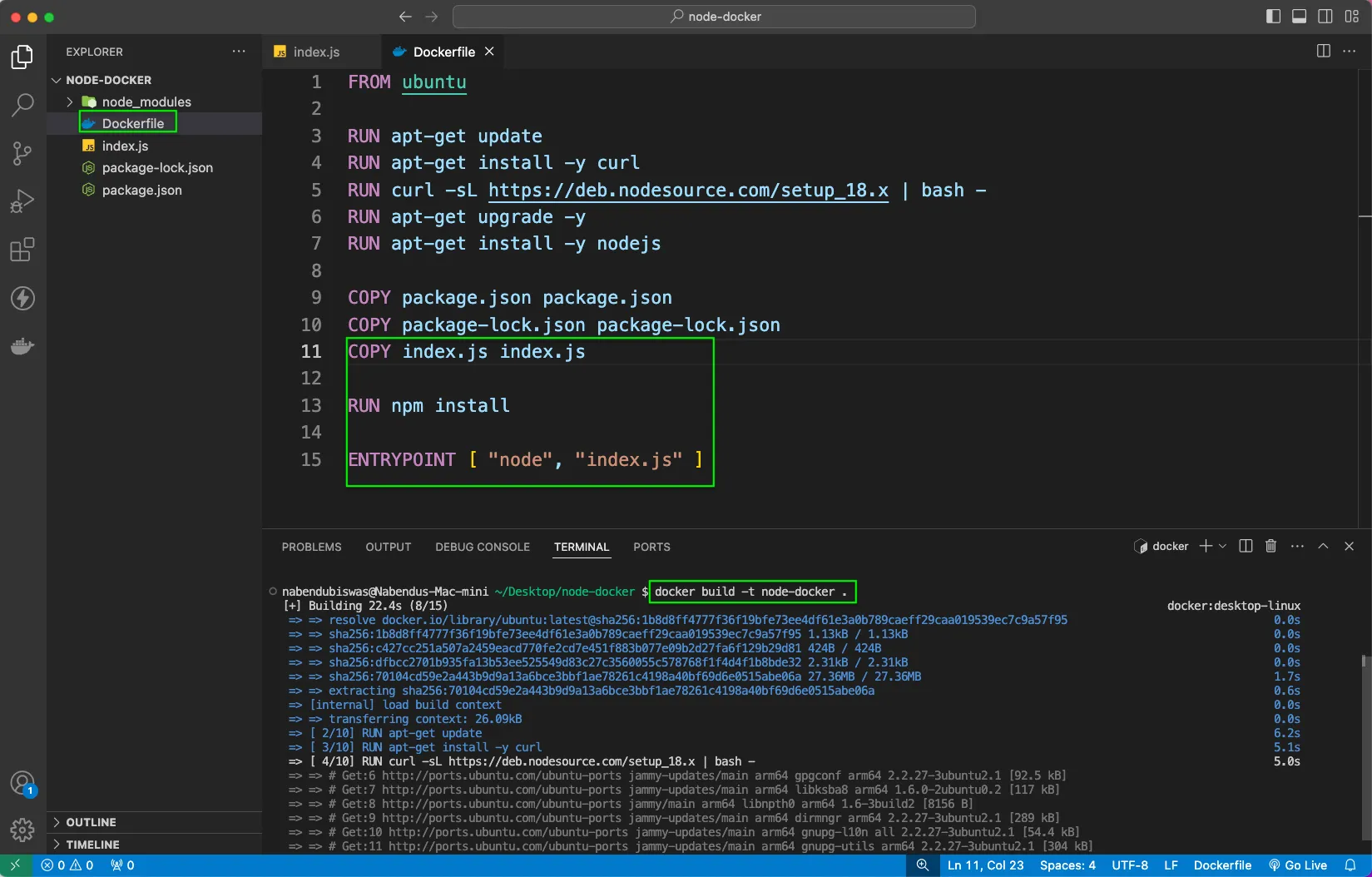Switch to PORTS panel tab
Viewport: 1372px width, 877px height.
(651, 547)
